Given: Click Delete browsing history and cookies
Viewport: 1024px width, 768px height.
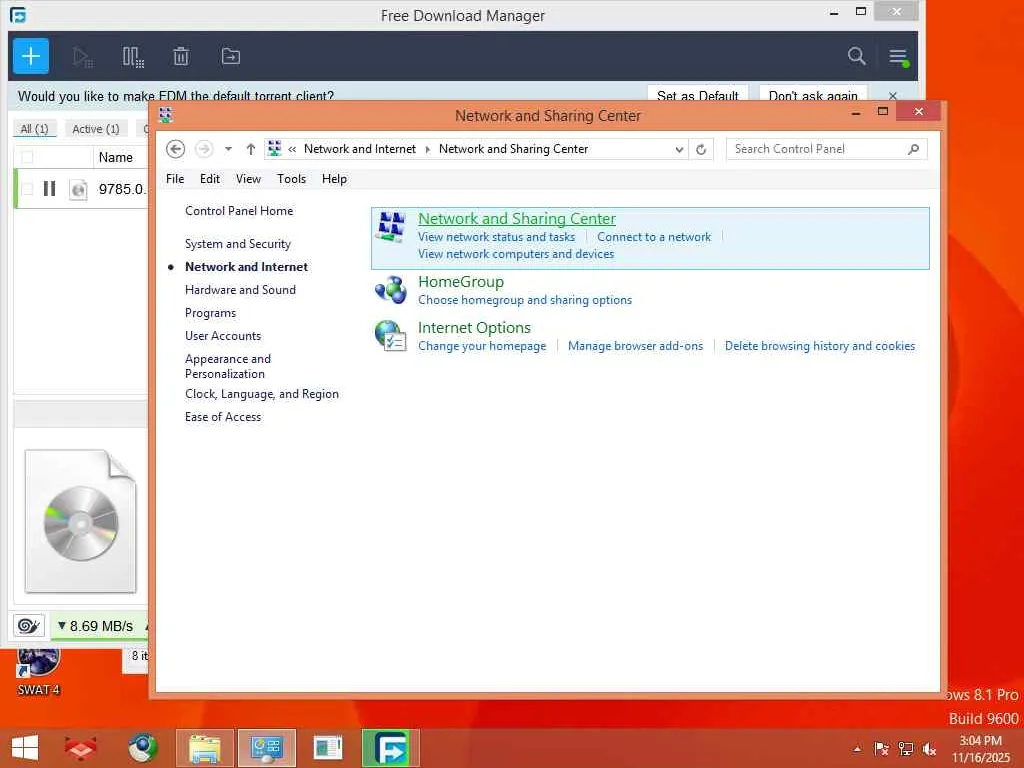Looking at the screenshot, I should click(x=820, y=346).
